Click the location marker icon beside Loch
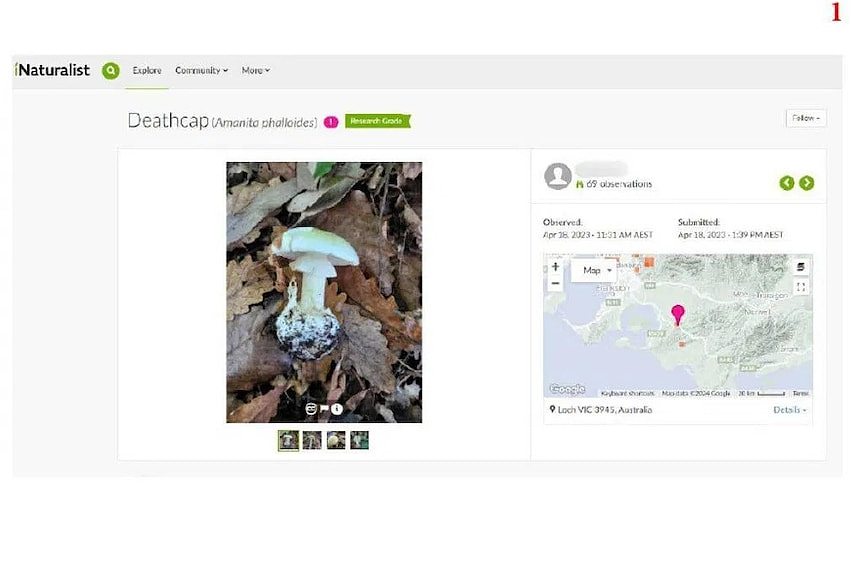This screenshot has height=575, width=862. click(x=552, y=409)
